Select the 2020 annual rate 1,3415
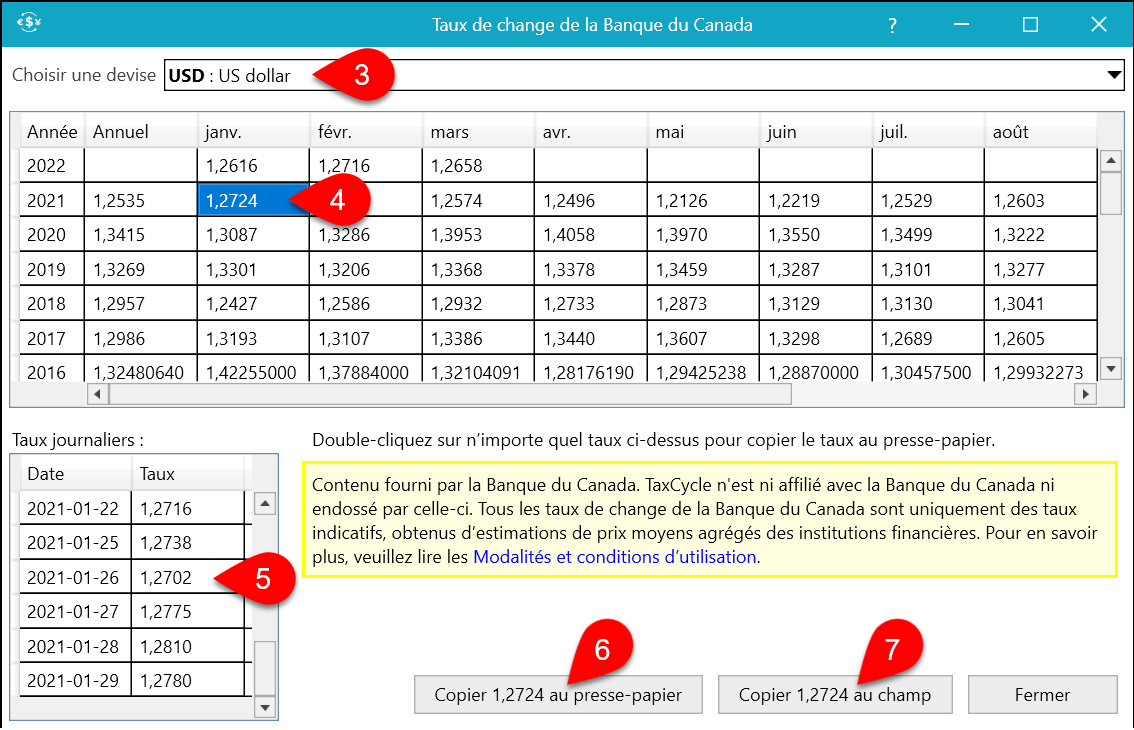This screenshot has width=1134, height=730. [141, 234]
